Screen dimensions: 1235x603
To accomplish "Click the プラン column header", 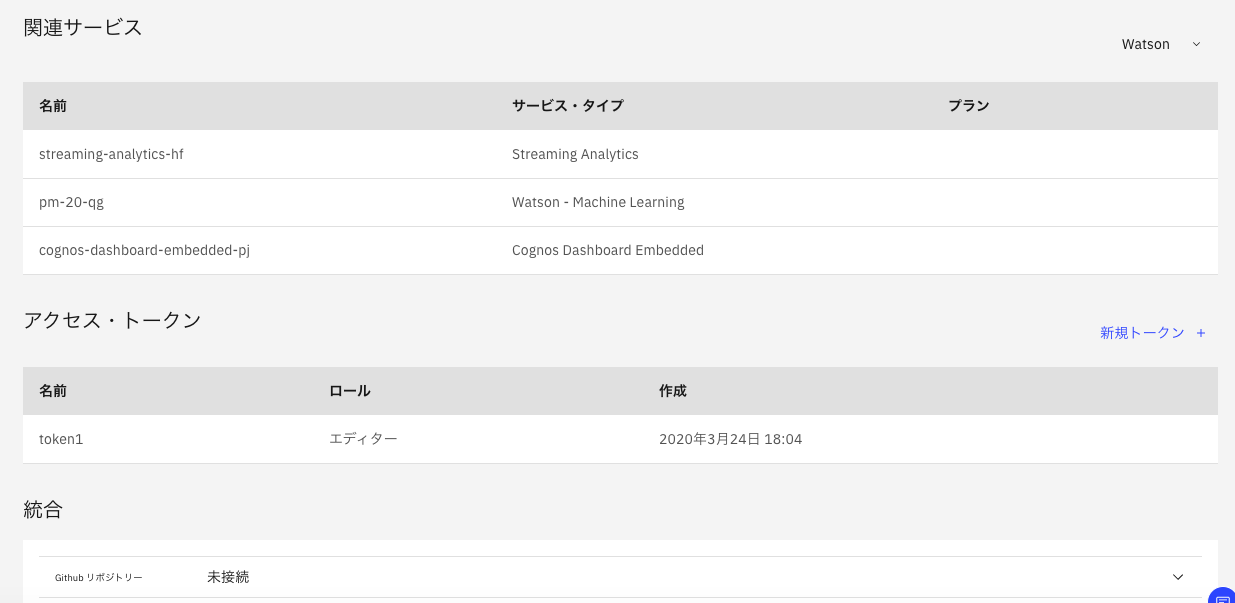I will pos(968,105).
